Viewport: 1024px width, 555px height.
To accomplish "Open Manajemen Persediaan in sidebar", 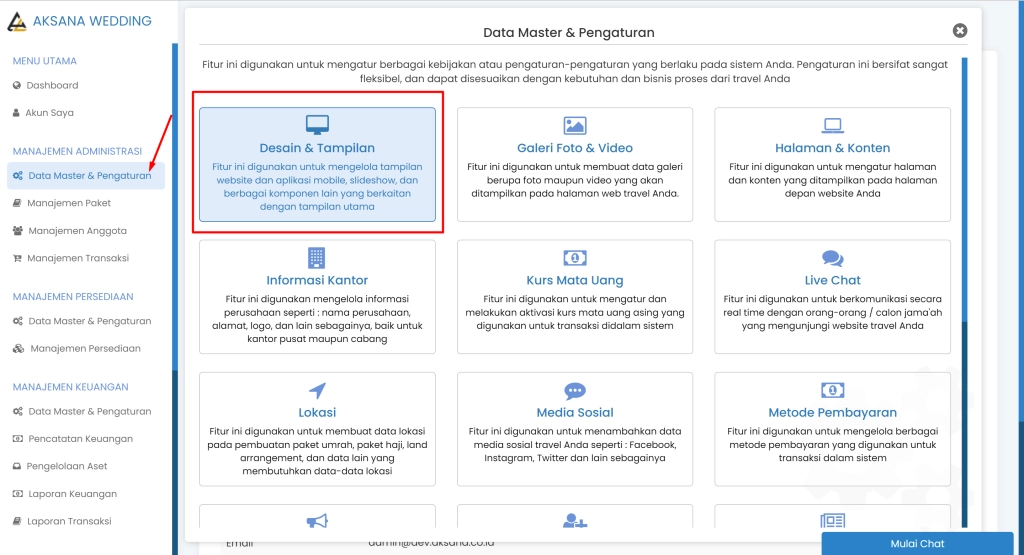I will (x=85, y=349).
